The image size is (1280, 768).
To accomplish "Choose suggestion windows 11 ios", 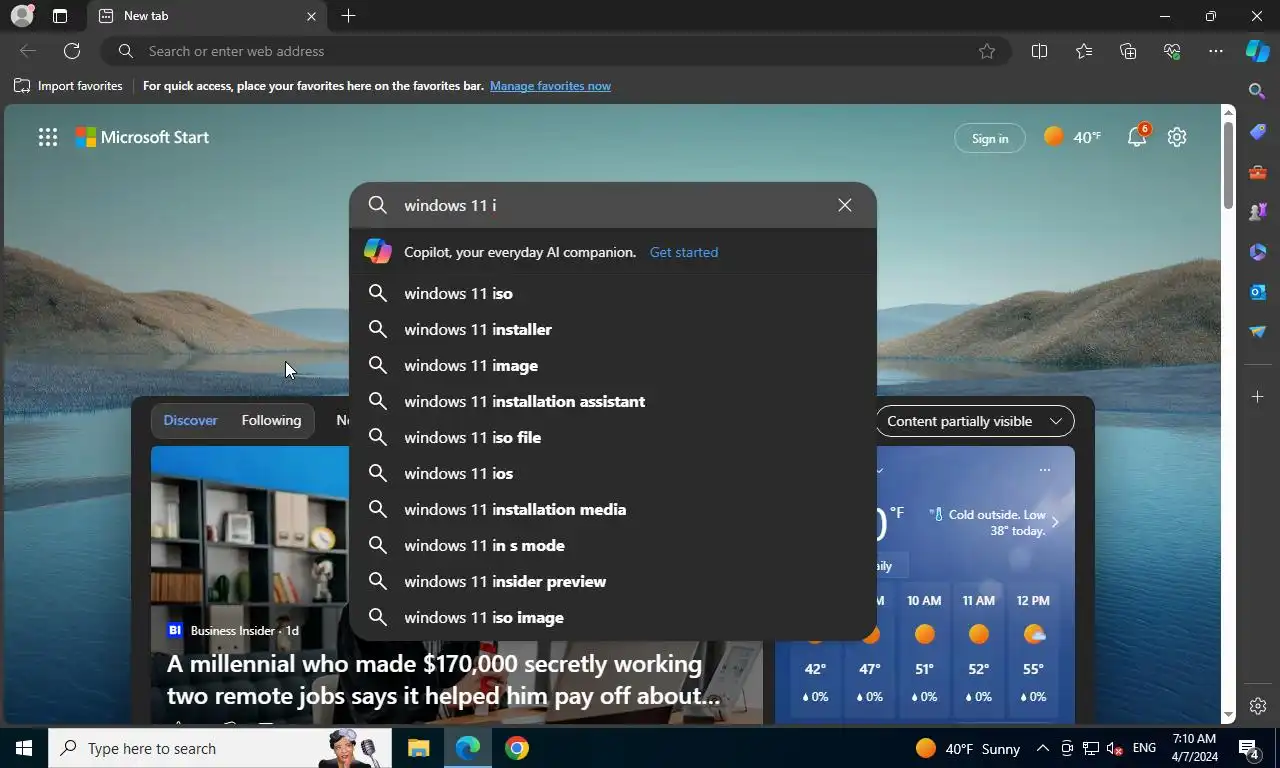I will [x=613, y=473].
